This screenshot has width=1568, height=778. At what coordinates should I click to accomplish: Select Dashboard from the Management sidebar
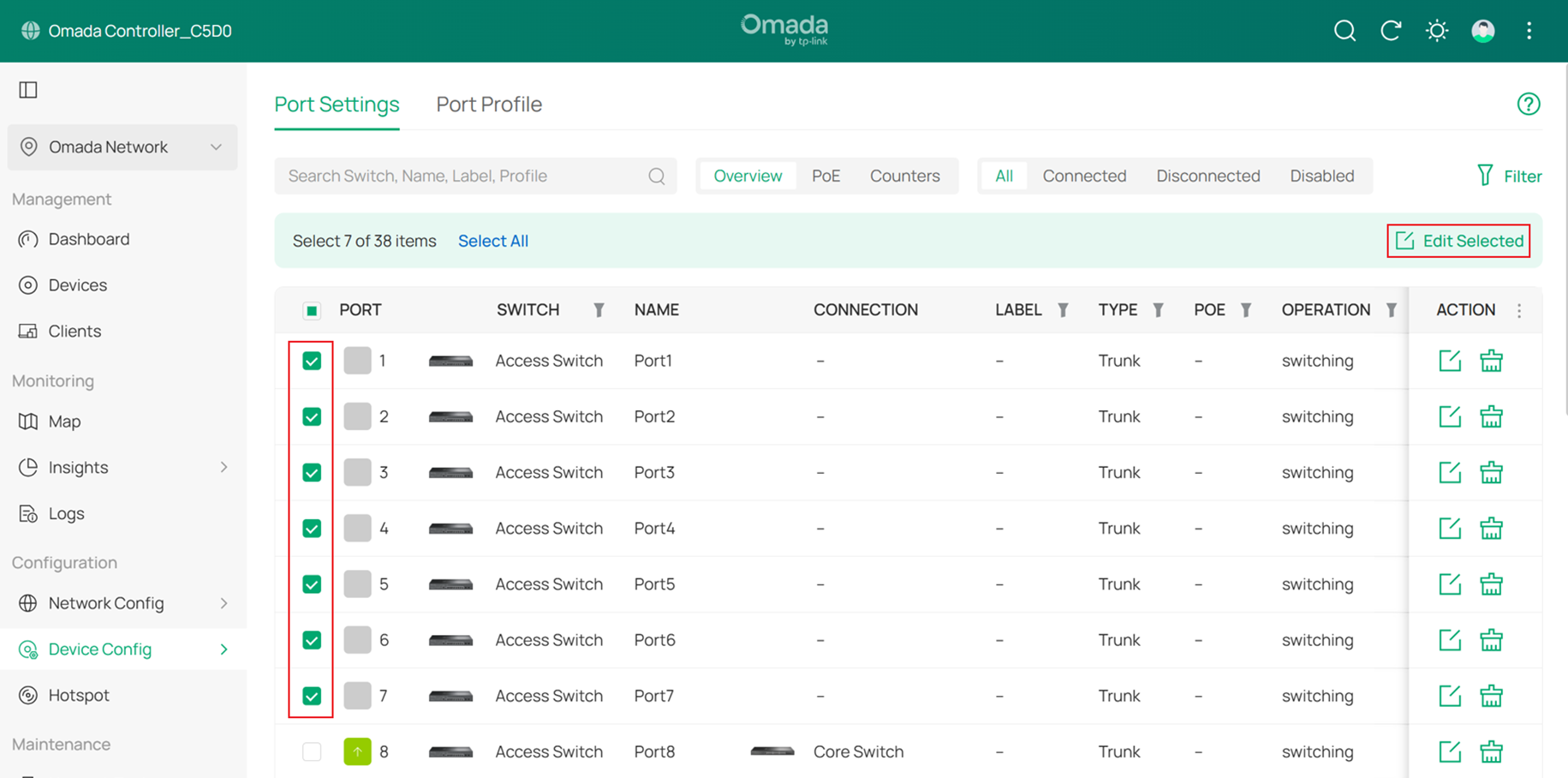coord(89,239)
